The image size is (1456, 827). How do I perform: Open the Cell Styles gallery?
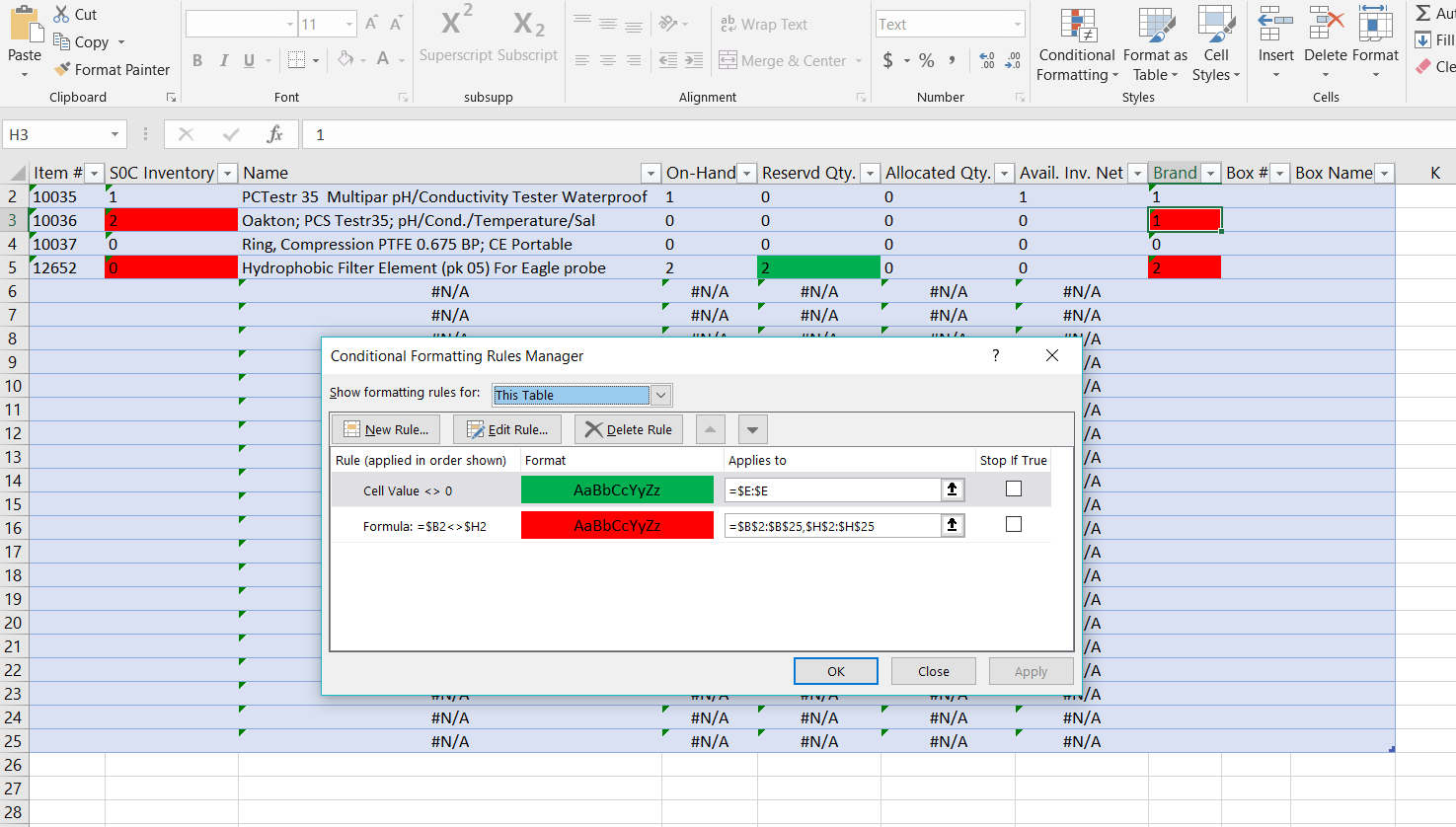1215,44
